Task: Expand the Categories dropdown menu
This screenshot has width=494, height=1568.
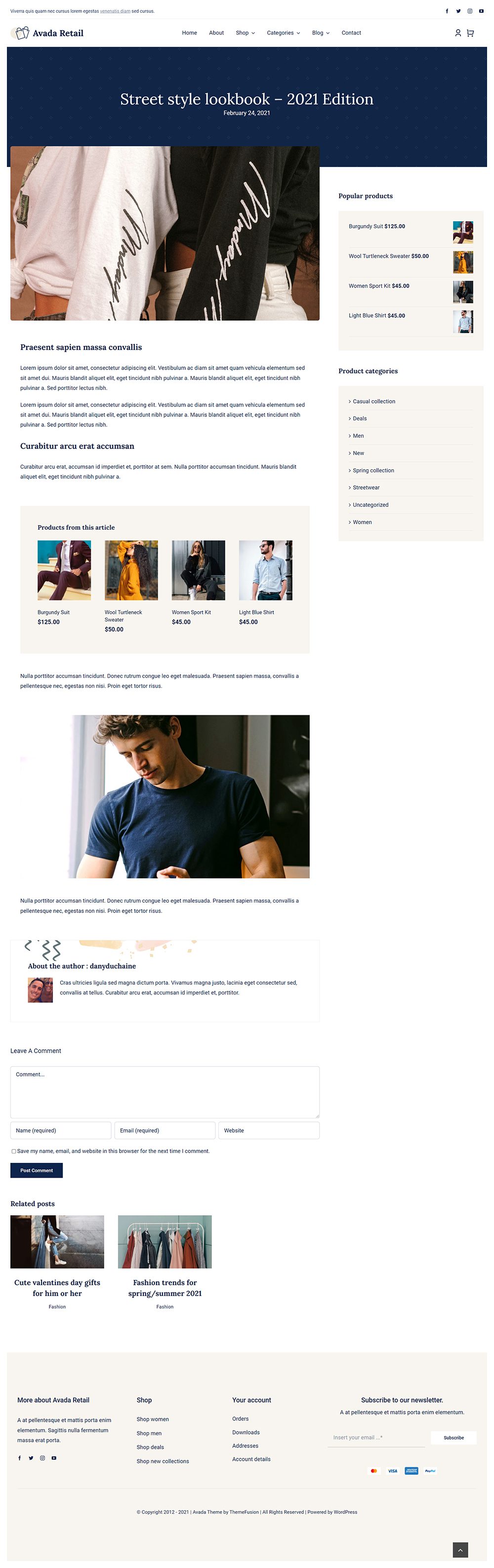Action: tap(284, 33)
